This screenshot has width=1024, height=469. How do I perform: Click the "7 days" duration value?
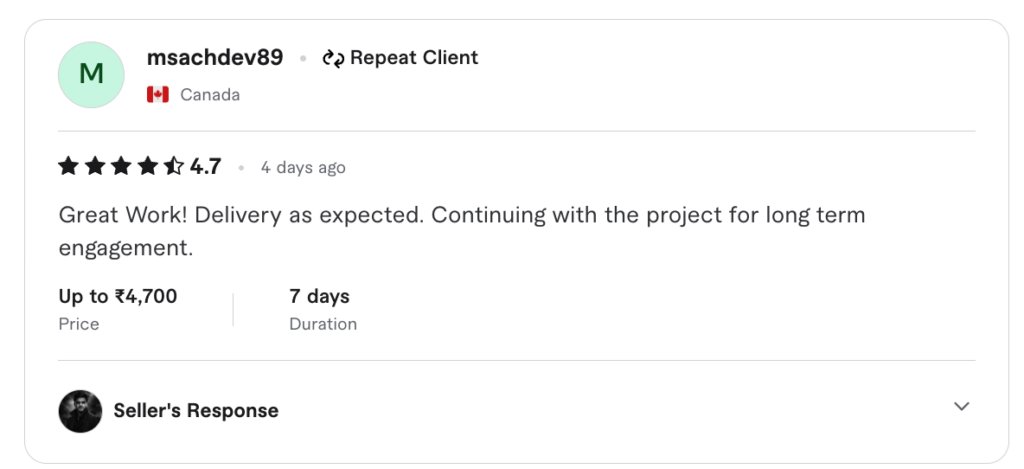[x=319, y=296]
